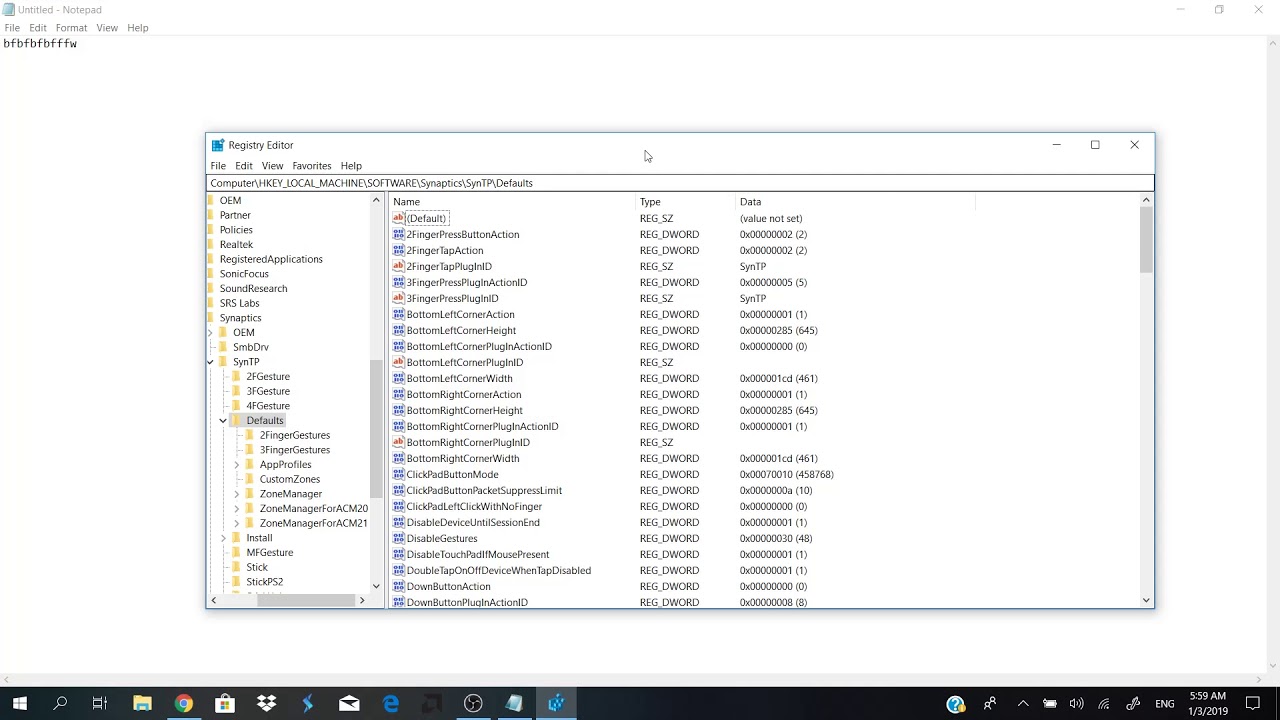Click the Notepad text containing bfbfbfbfffw

pyautogui.click(x=40, y=44)
